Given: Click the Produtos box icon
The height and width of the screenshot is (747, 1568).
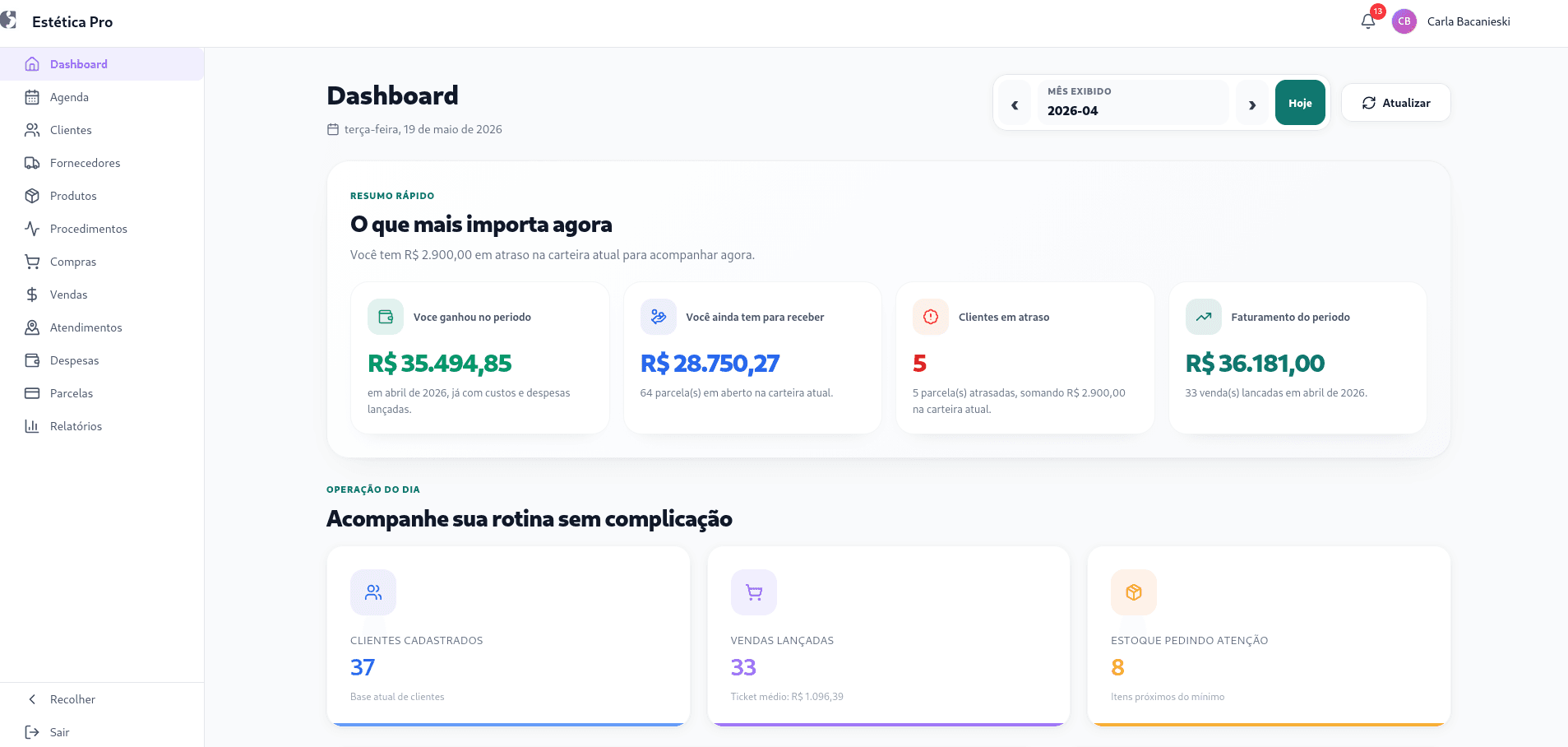Looking at the screenshot, I should pyautogui.click(x=32, y=196).
